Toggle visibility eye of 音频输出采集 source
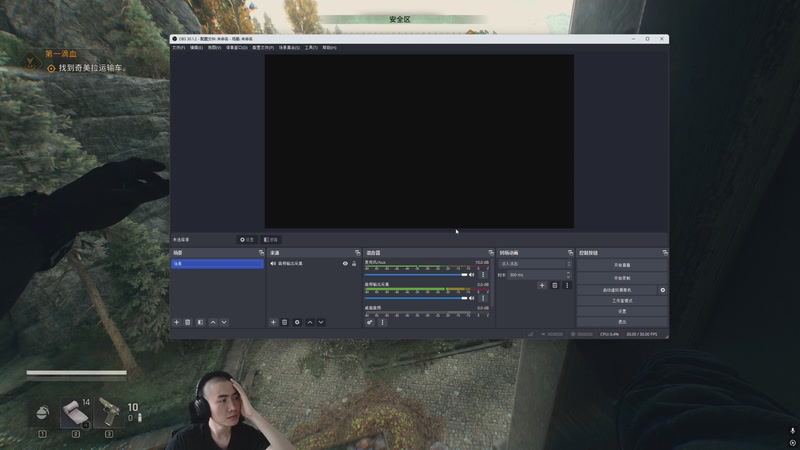Viewport: 800px width, 450px height. 345,264
